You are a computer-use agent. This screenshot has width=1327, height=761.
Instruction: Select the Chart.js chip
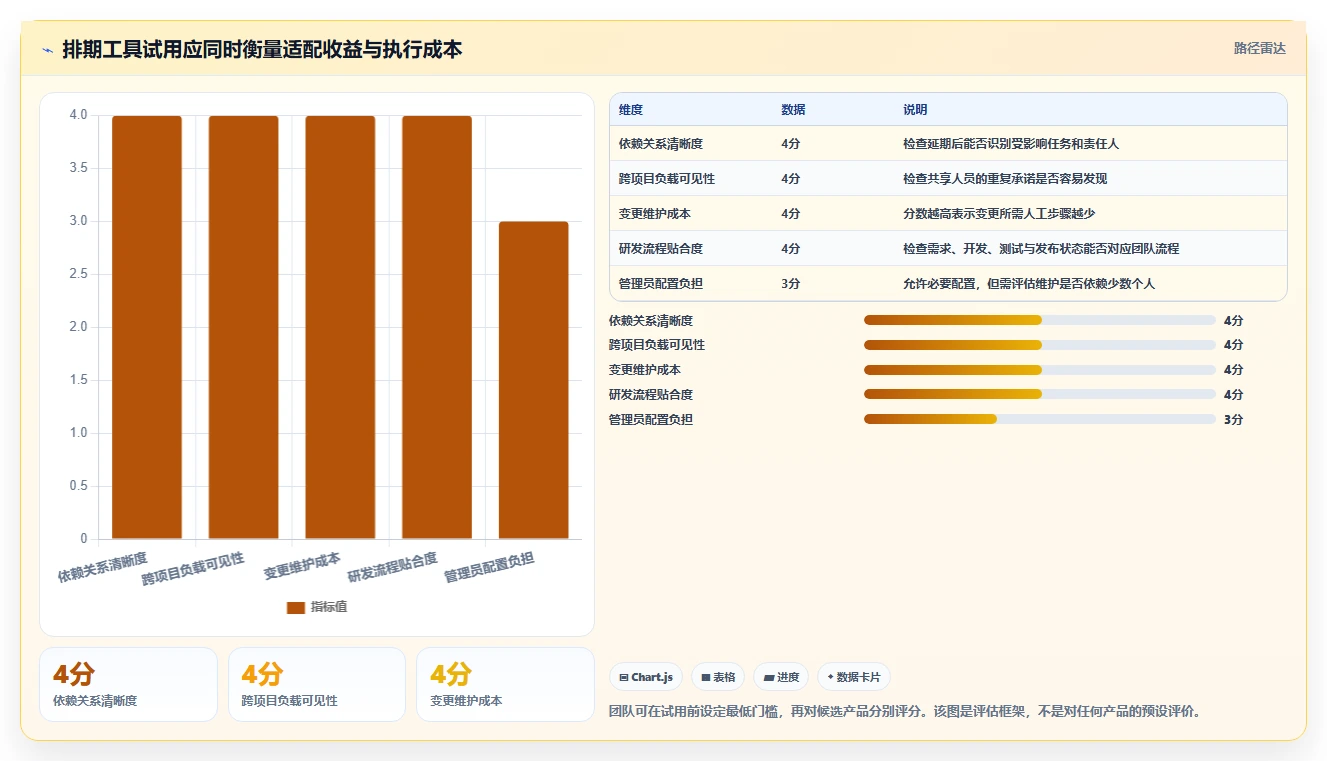coord(646,677)
